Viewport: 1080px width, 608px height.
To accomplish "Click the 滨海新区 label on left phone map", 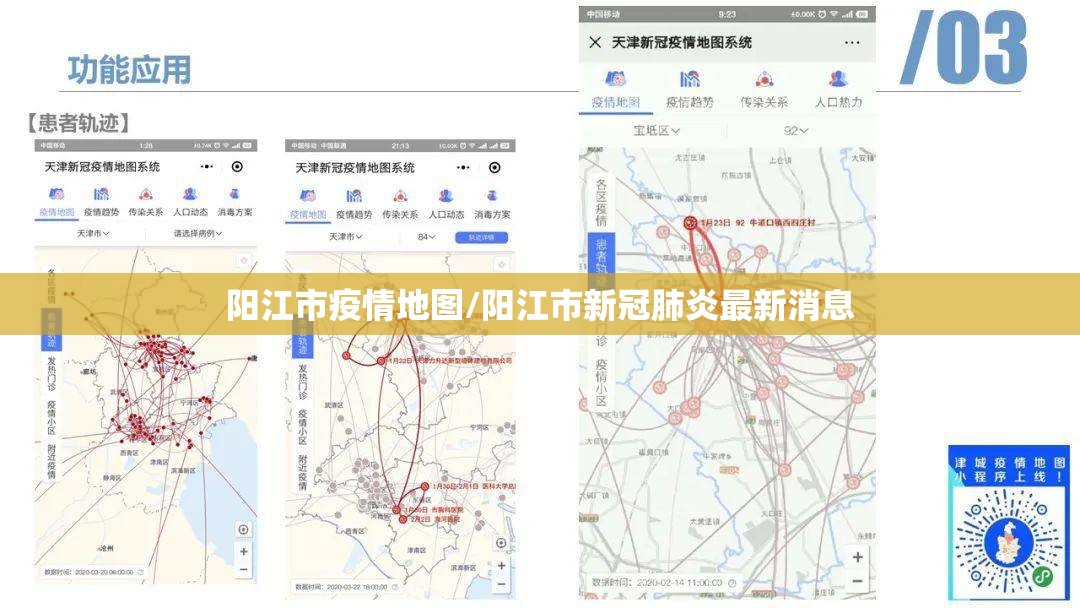I will (183, 470).
